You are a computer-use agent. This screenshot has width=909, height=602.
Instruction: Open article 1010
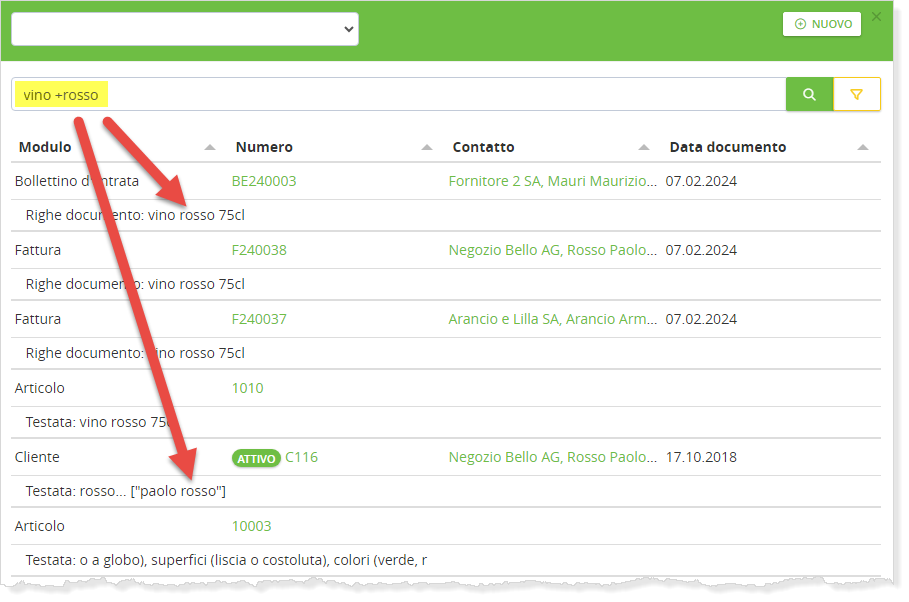(x=247, y=388)
